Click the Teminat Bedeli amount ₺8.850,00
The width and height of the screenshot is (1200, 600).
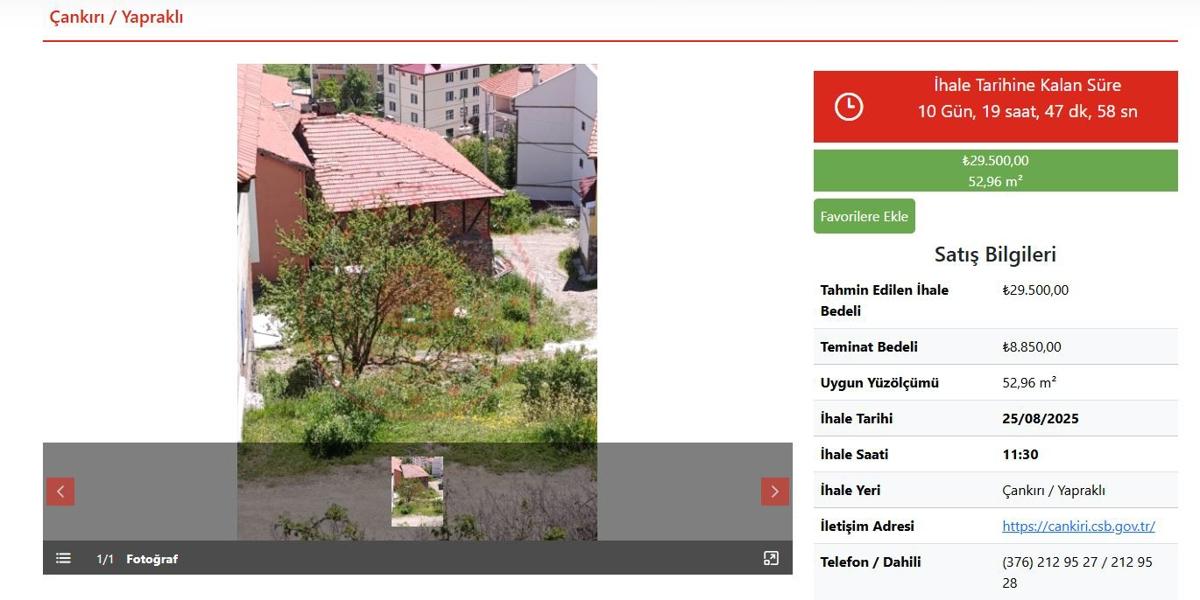click(x=1032, y=347)
